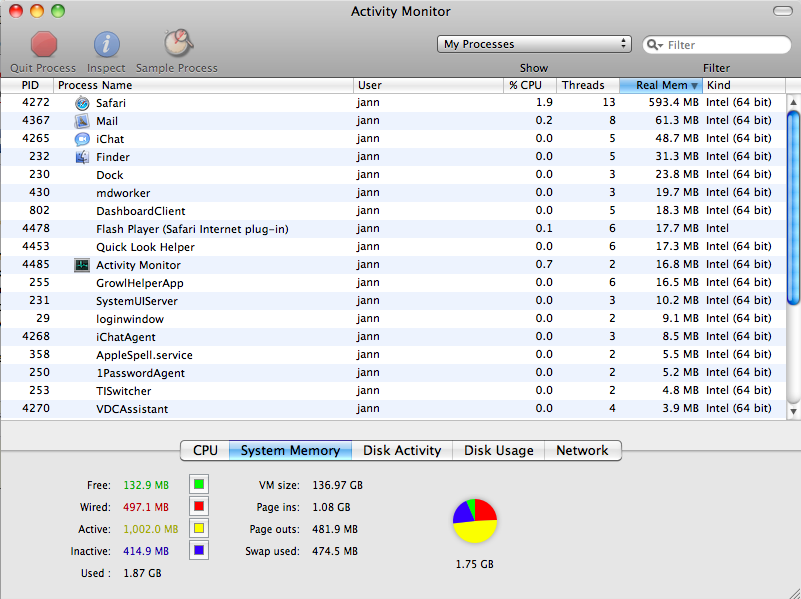Screen dimensions: 801x599
Task: Switch to the CPU tab
Action: coord(205,450)
